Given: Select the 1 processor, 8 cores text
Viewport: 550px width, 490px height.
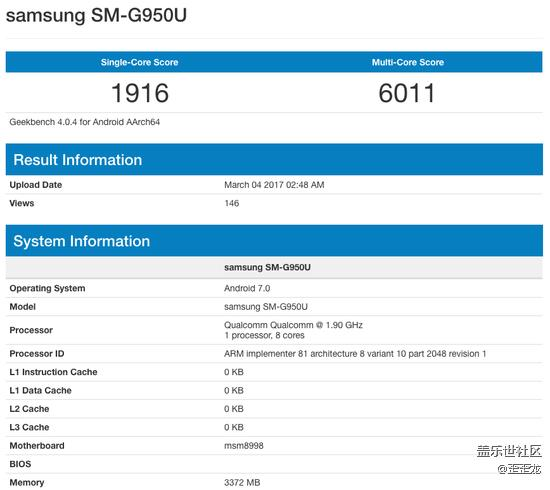Looking at the screenshot, I should [264, 336].
